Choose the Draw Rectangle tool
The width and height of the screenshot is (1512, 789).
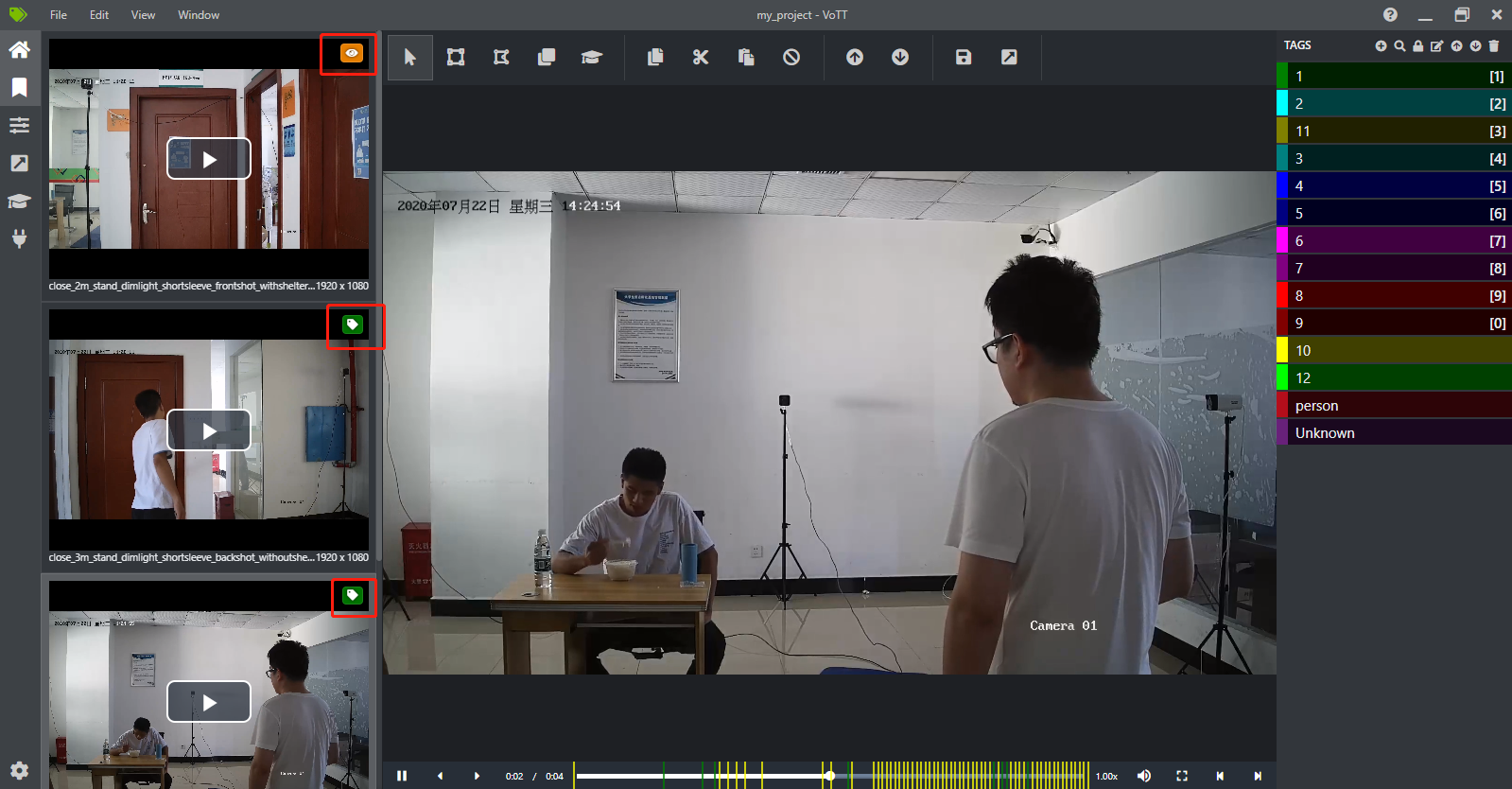[x=456, y=58]
